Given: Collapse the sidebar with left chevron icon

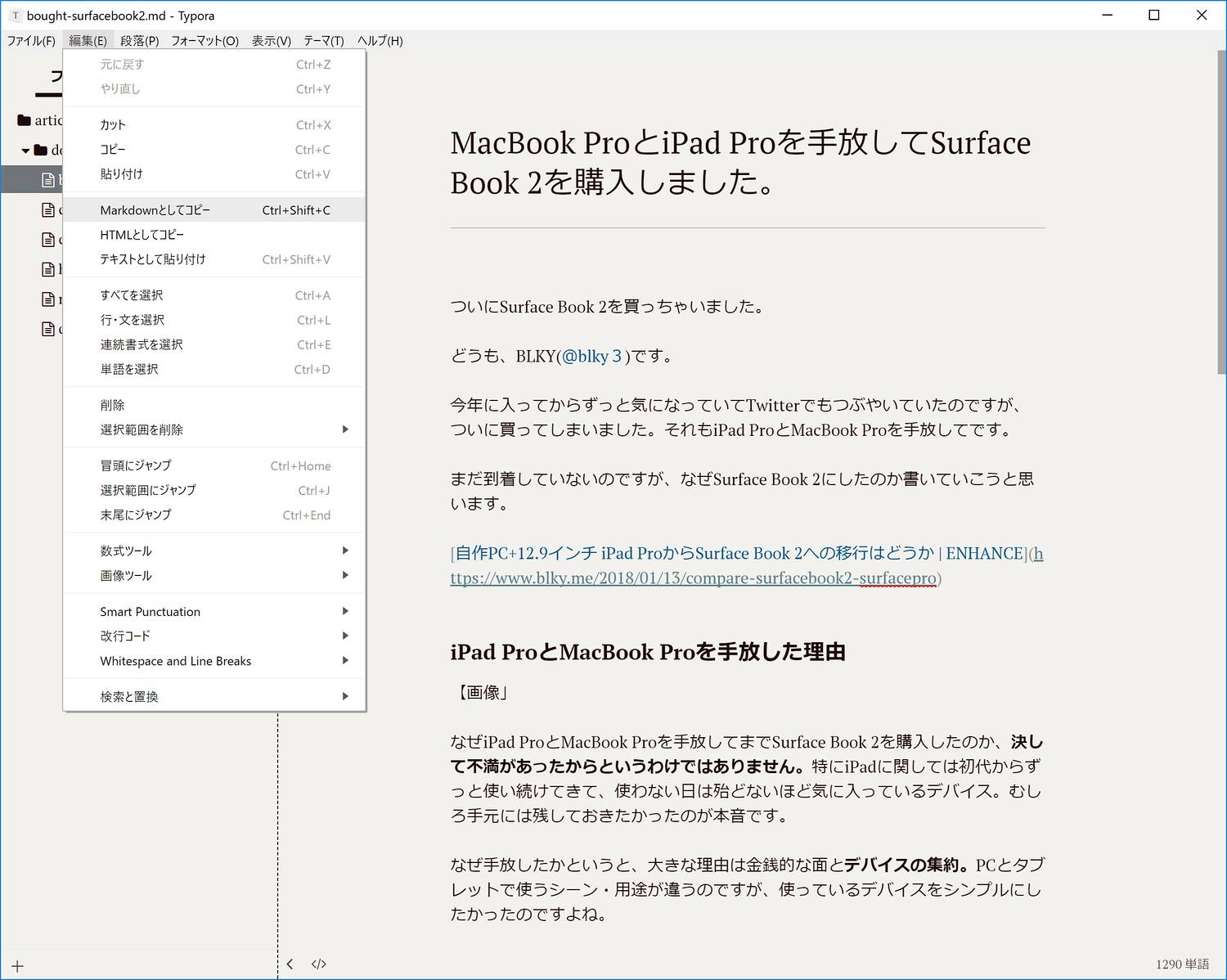Looking at the screenshot, I should pos(290,964).
